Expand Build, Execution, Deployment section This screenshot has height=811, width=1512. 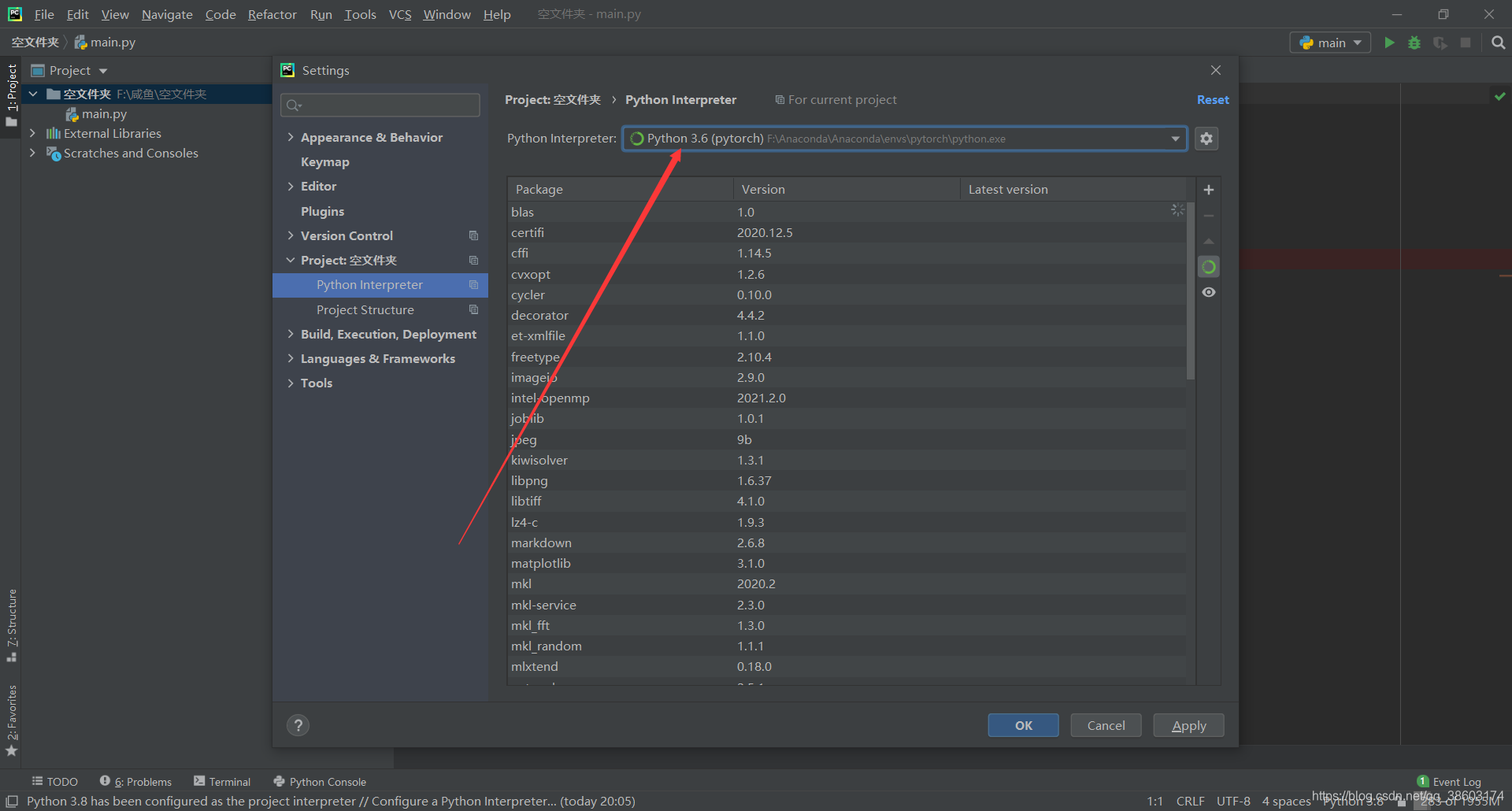click(291, 334)
